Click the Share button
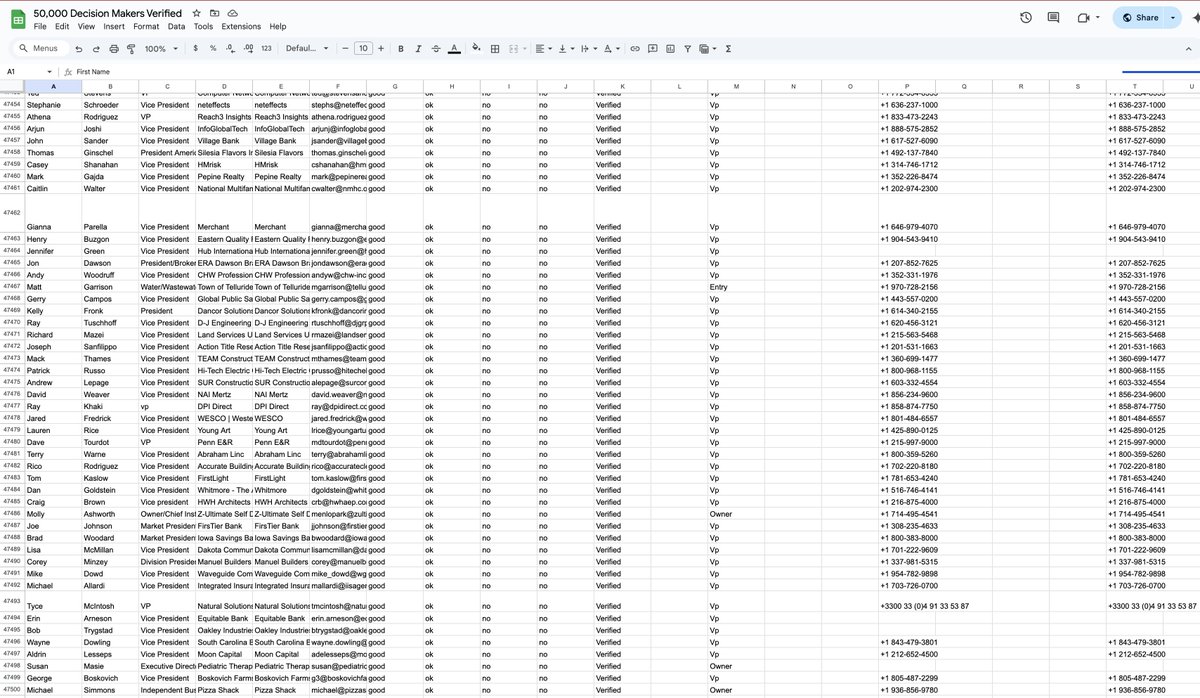Viewport: 1200px width, 698px height. (x=1141, y=17)
